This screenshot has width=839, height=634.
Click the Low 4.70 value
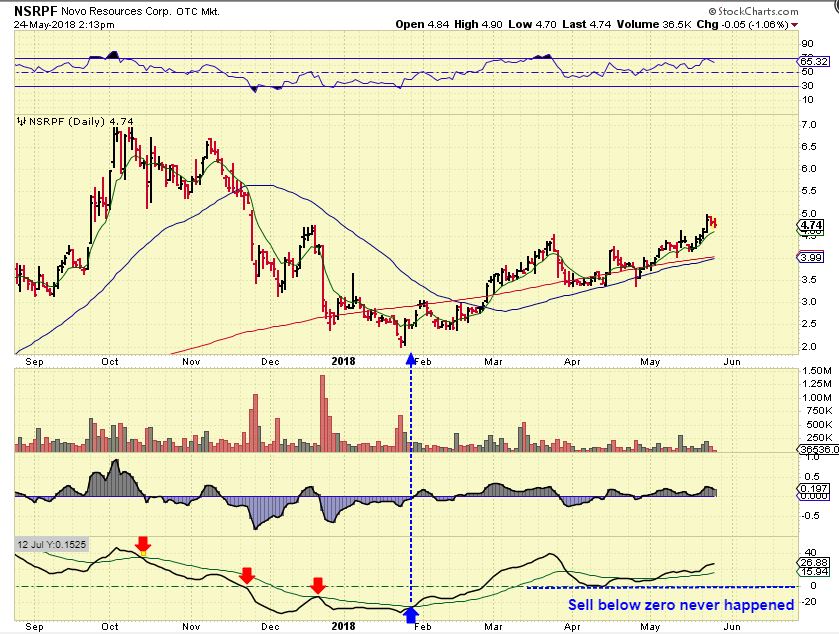(532, 25)
